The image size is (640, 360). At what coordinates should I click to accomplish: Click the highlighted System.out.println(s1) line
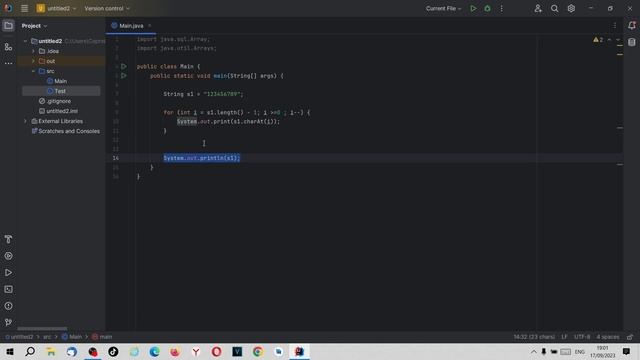[202, 158]
